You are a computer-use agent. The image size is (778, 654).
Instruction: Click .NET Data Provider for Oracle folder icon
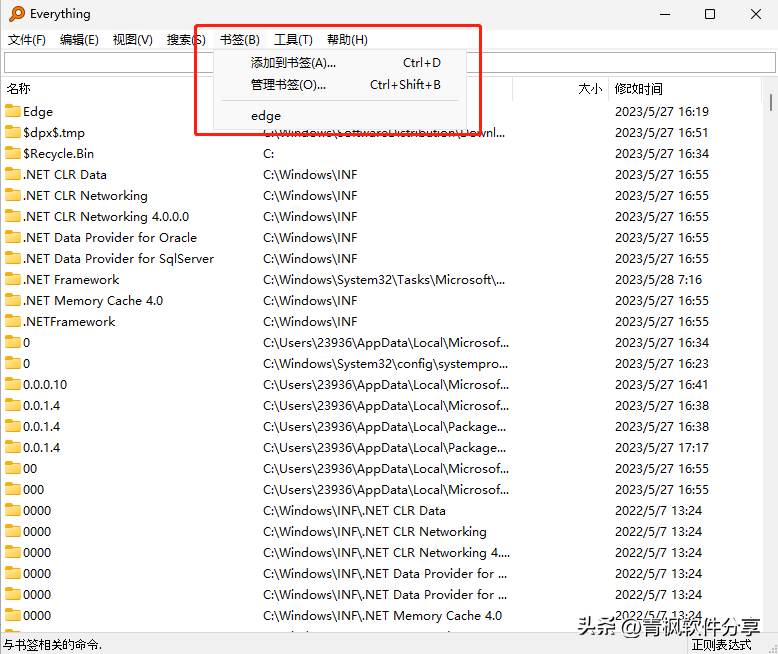click(x=13, y=237)
